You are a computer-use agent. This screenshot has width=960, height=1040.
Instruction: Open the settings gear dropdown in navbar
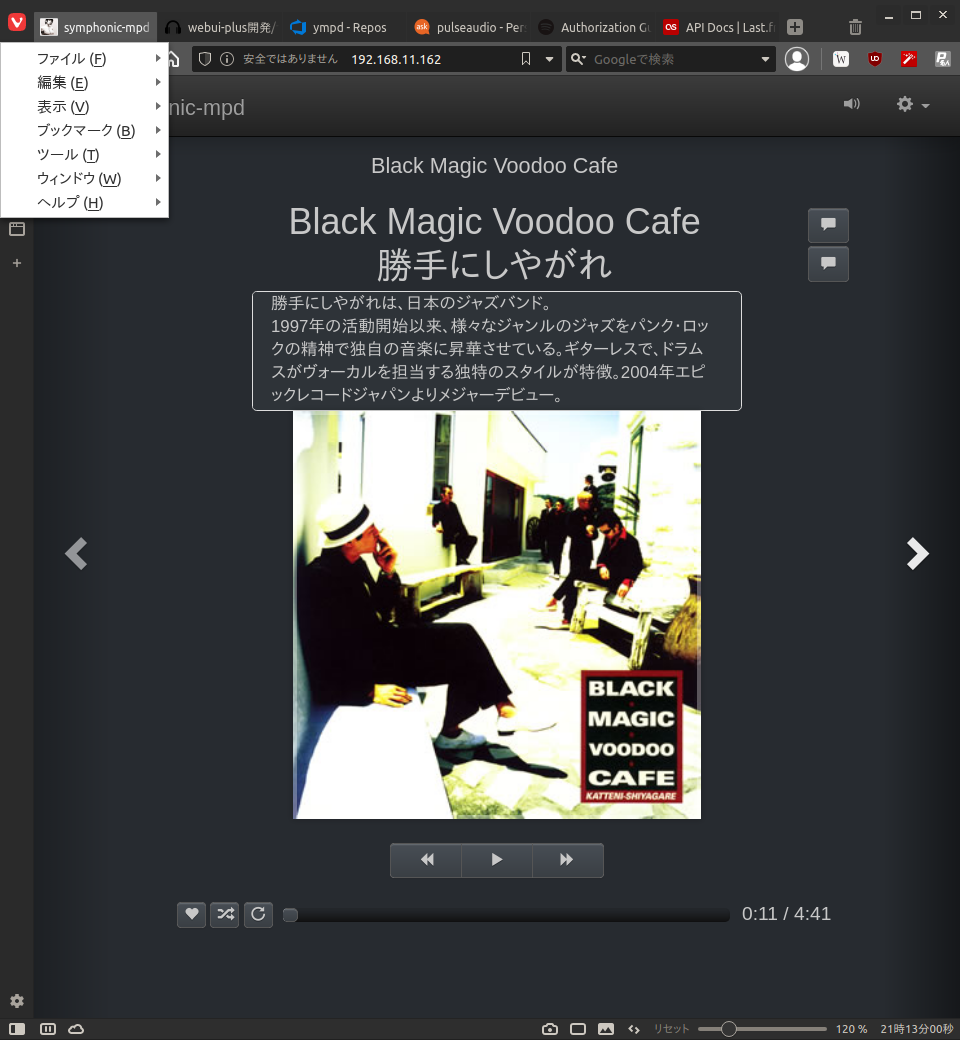coord(913,104)
